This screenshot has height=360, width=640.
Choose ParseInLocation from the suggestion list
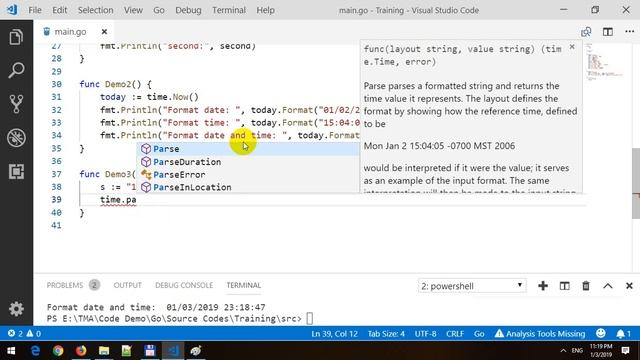pos(248,187)
